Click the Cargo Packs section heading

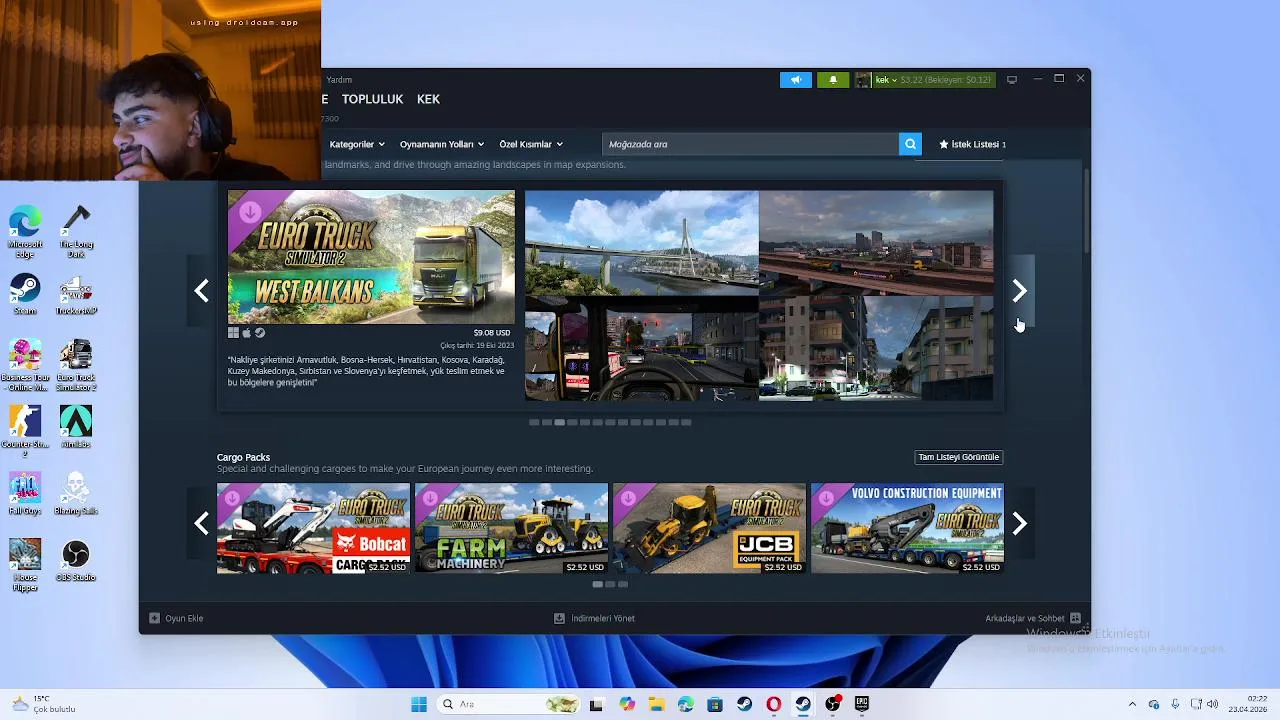tap(243, 457)
